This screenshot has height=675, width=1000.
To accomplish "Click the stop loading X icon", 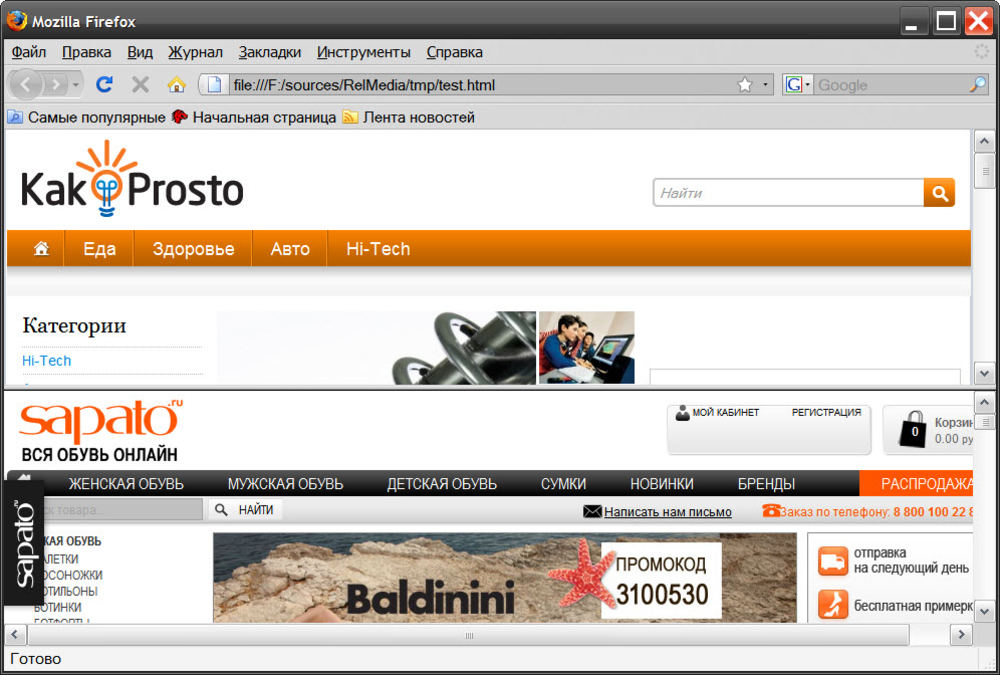I will (x=140, y=85).
